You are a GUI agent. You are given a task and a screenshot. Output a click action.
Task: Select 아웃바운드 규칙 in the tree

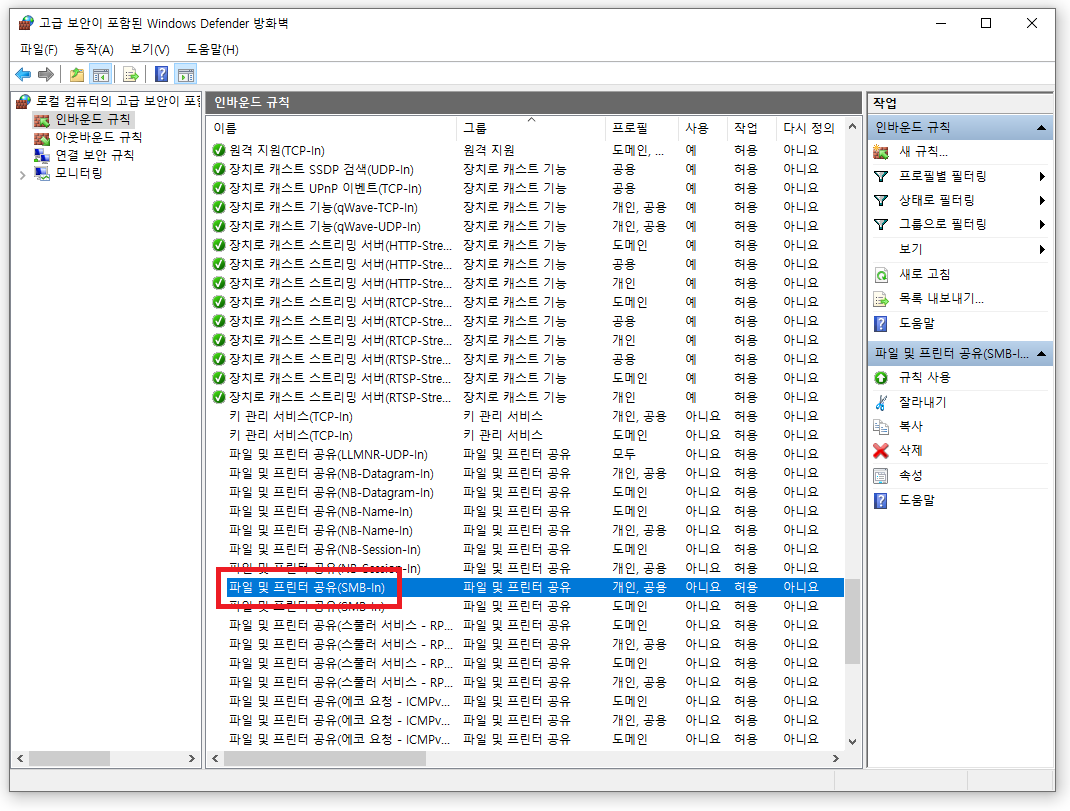pos(98,137)
